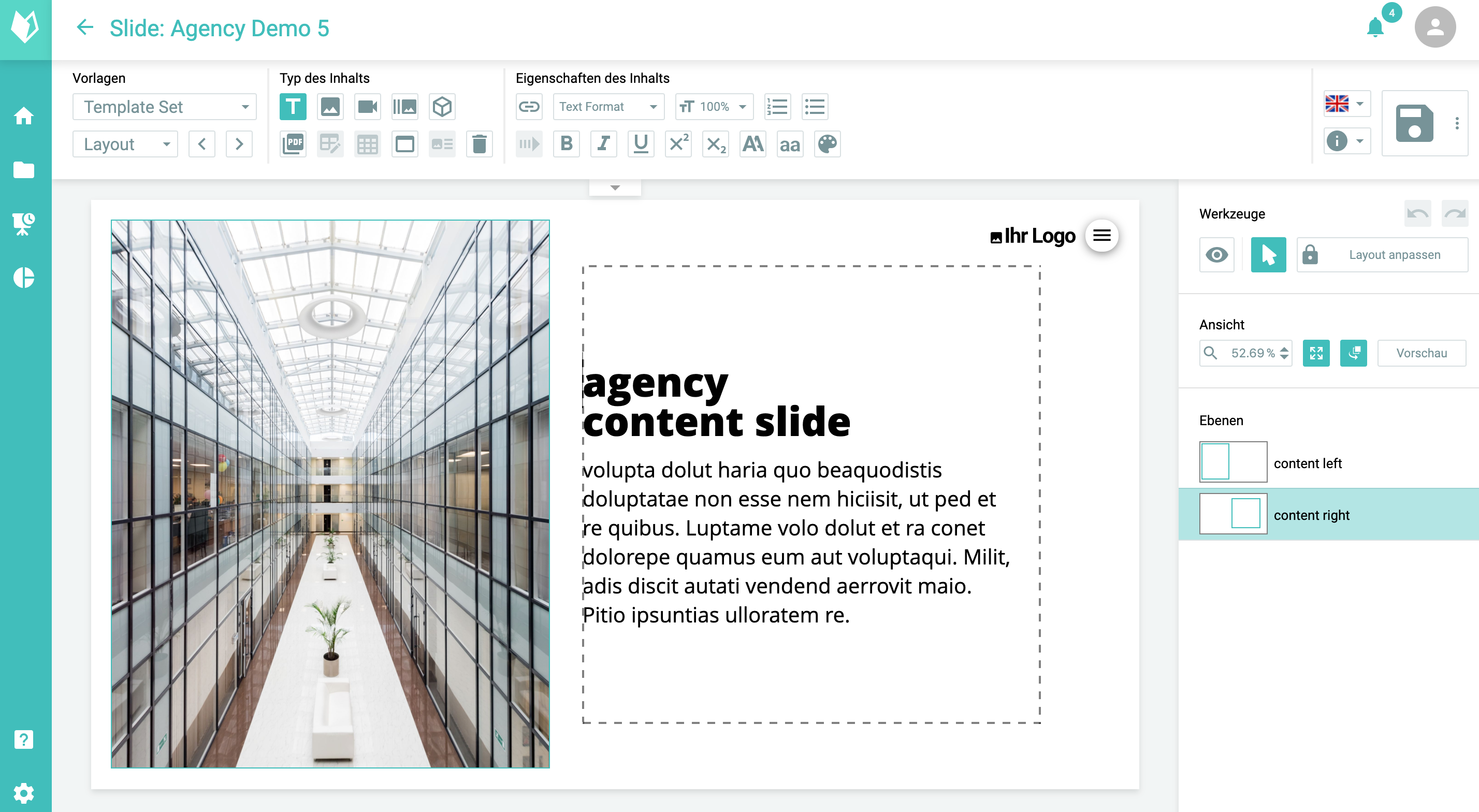Go to previous layout
Image resolution: width=1479 pixels, height=812 pixels.
tap(201, 143)
